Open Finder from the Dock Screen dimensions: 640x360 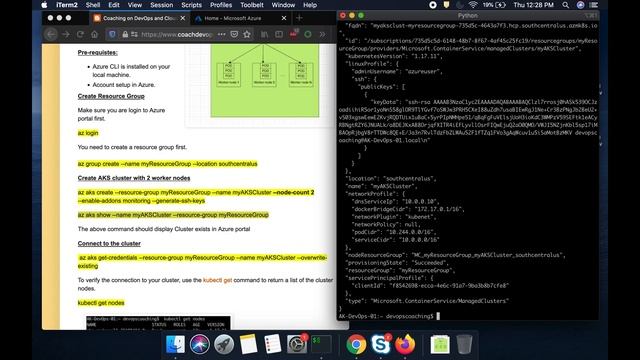[176, 344]
